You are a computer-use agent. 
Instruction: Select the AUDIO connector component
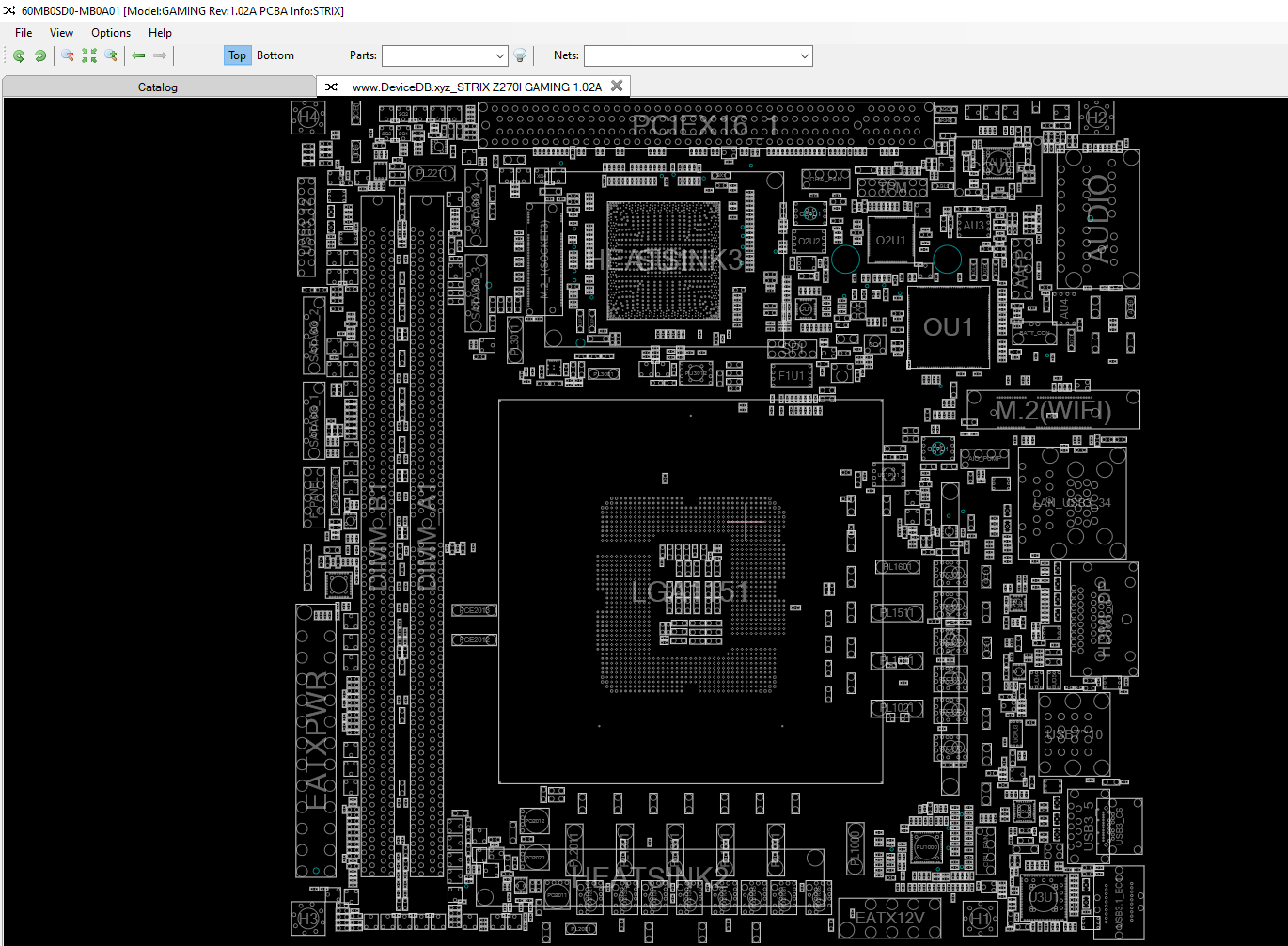point(1098,218)
